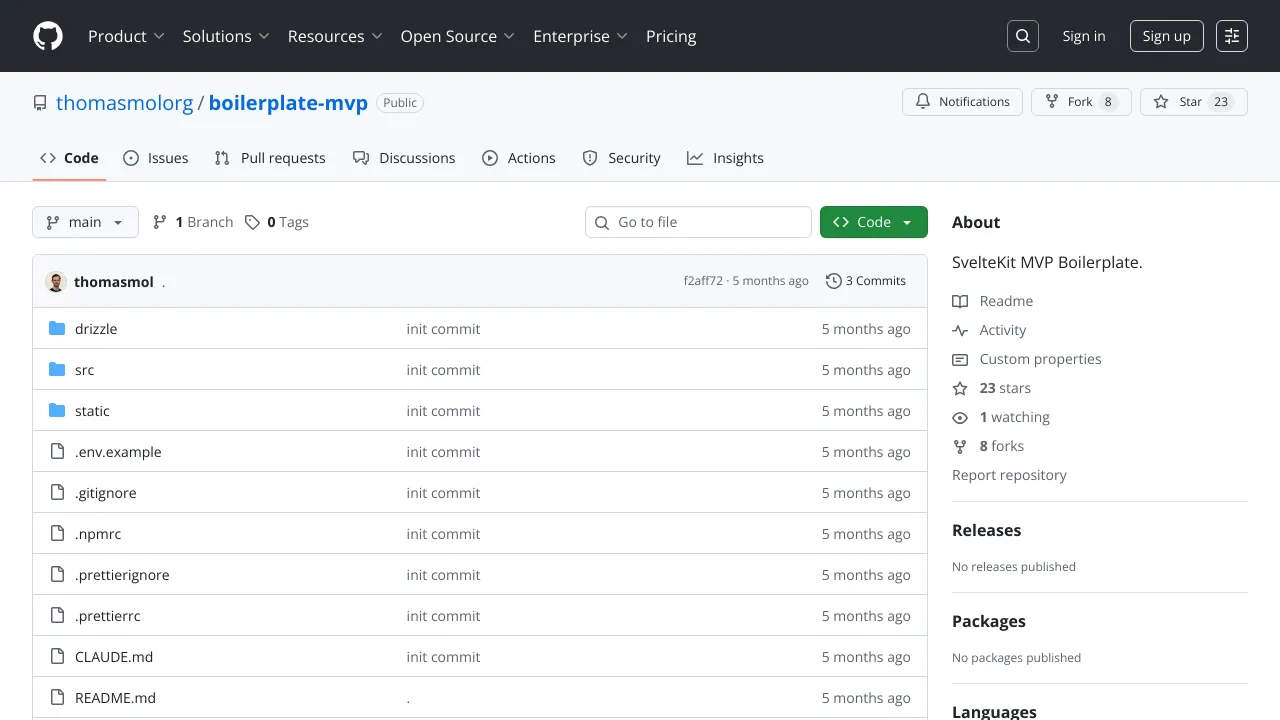
Task: Open the drizzle folder icon
Action: [57, 329]
